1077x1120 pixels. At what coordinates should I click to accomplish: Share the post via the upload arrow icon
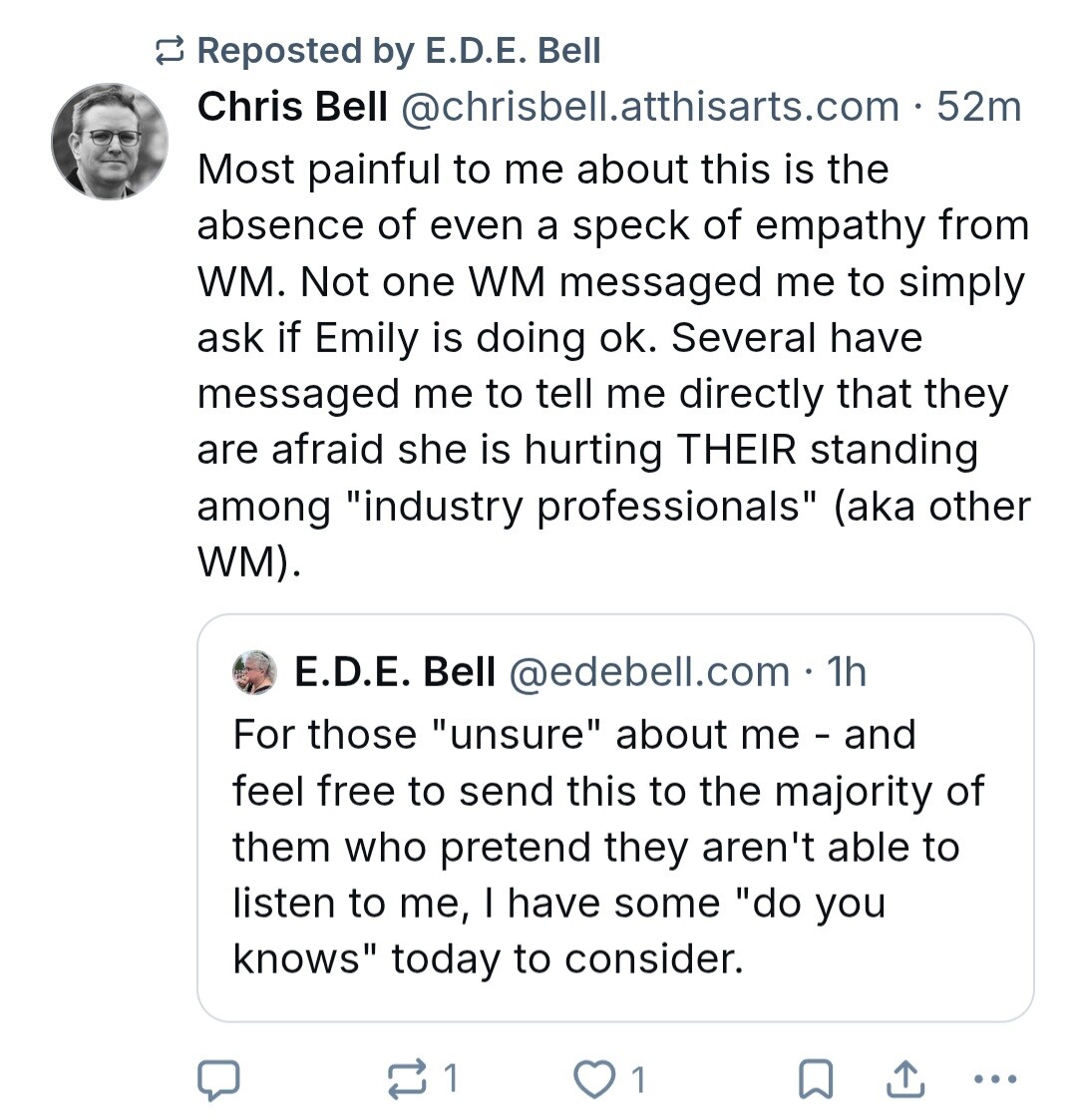[904, 1079]
